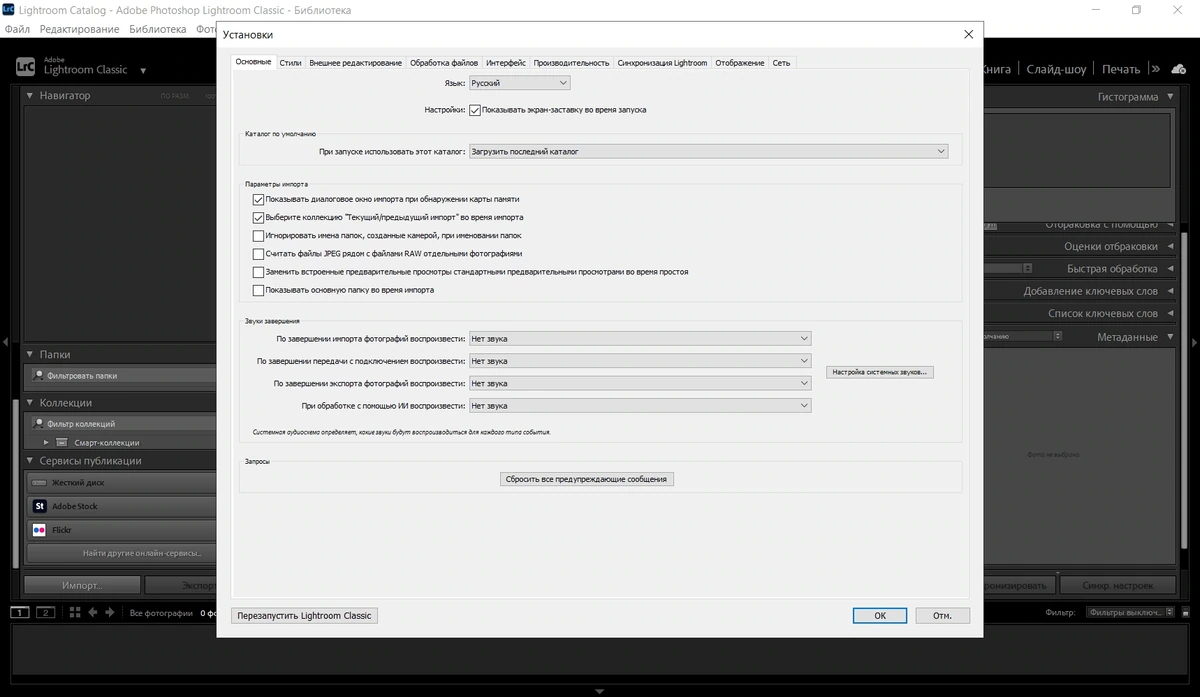Image resolution: width=1200 pixels, height=697 pixels.
Task: Open the Язык dropdown set to Русский
Action: coord(520,83)
